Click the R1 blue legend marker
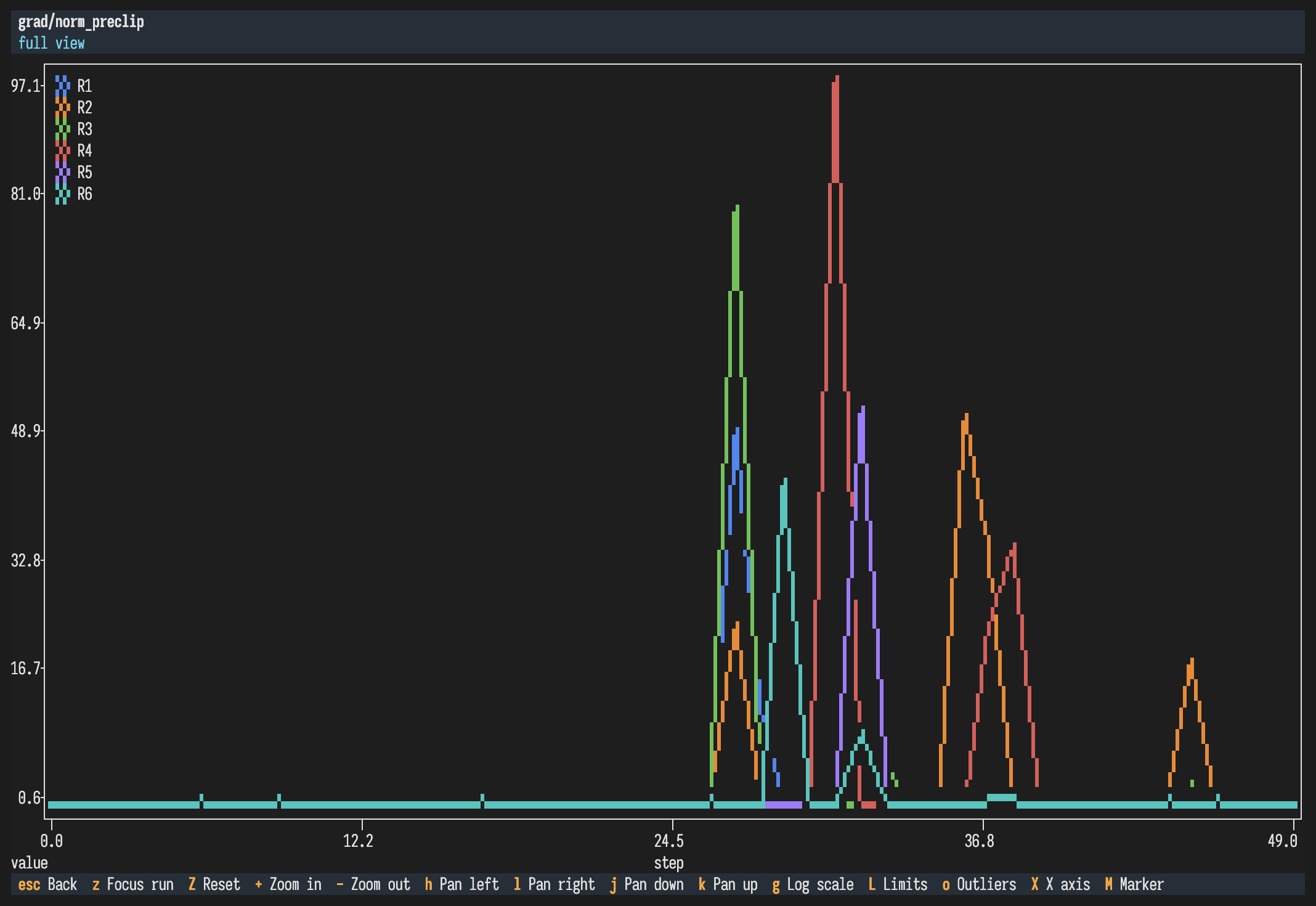The image size is (1316, 906). point(63,86)
